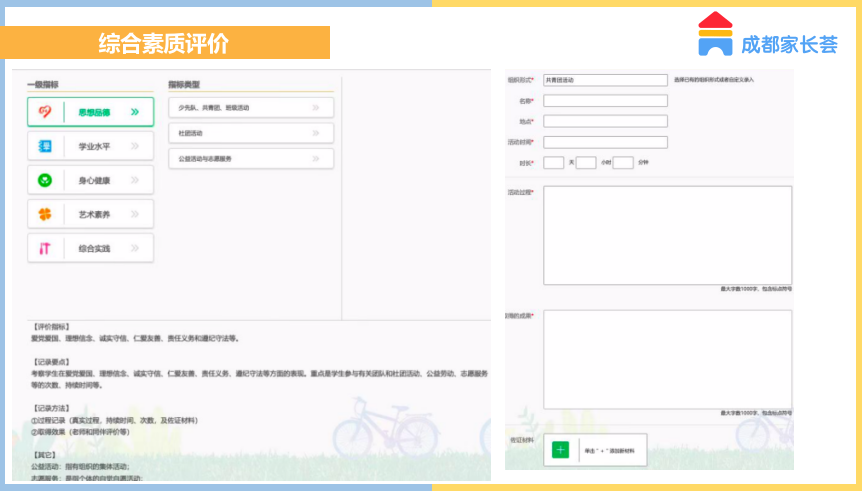
Task: Click the 天 (days) duration box
Action: [x=554, y=162]
